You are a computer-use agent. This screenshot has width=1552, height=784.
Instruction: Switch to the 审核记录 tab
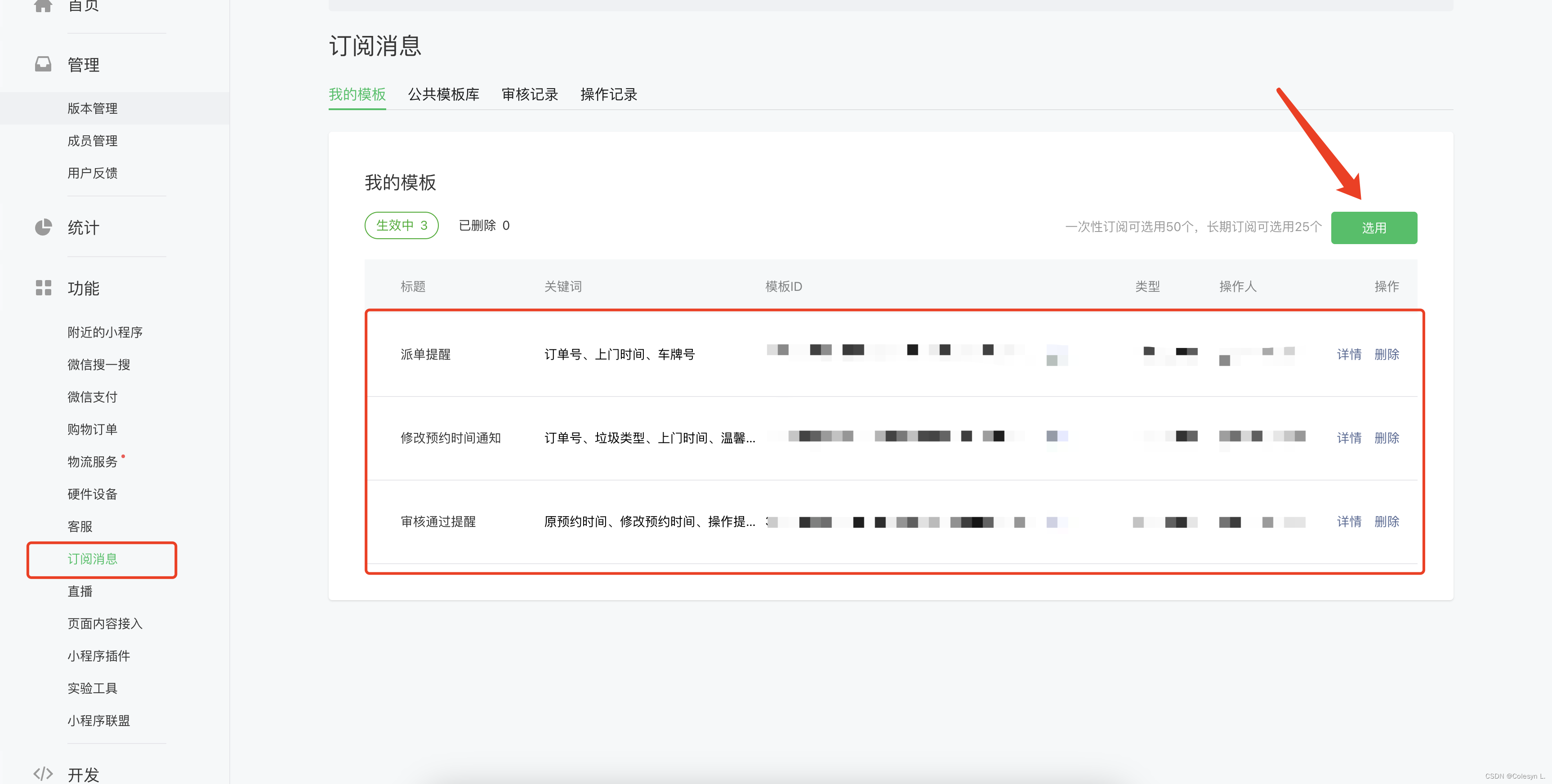coord(530,94)
